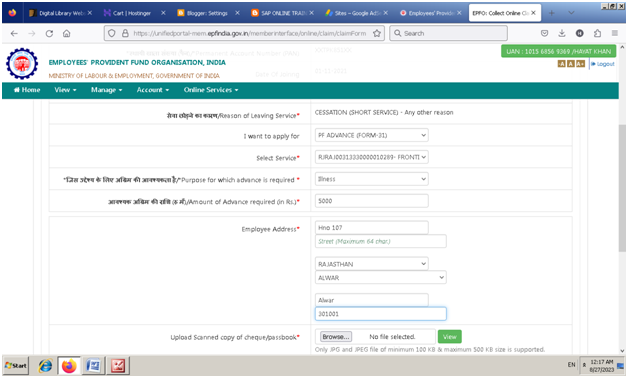Open a new browser tab

pyautogui.click(x=552, y=13)
